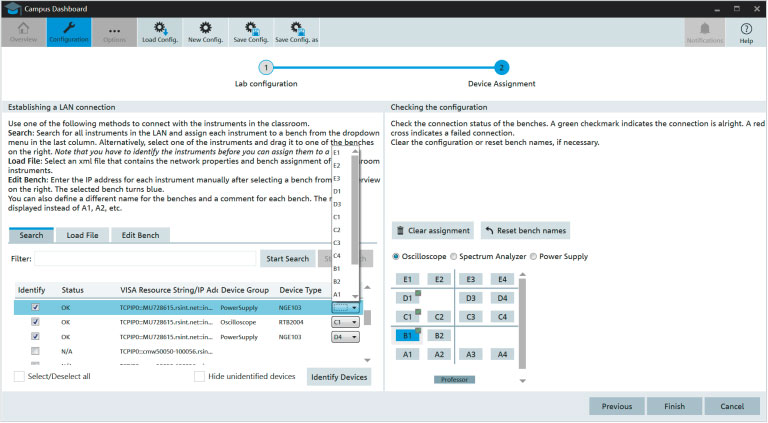The image size is (768, 423).
Task: Enable the Select/Deselect all checkbox
Action: [x=20, y=376]
